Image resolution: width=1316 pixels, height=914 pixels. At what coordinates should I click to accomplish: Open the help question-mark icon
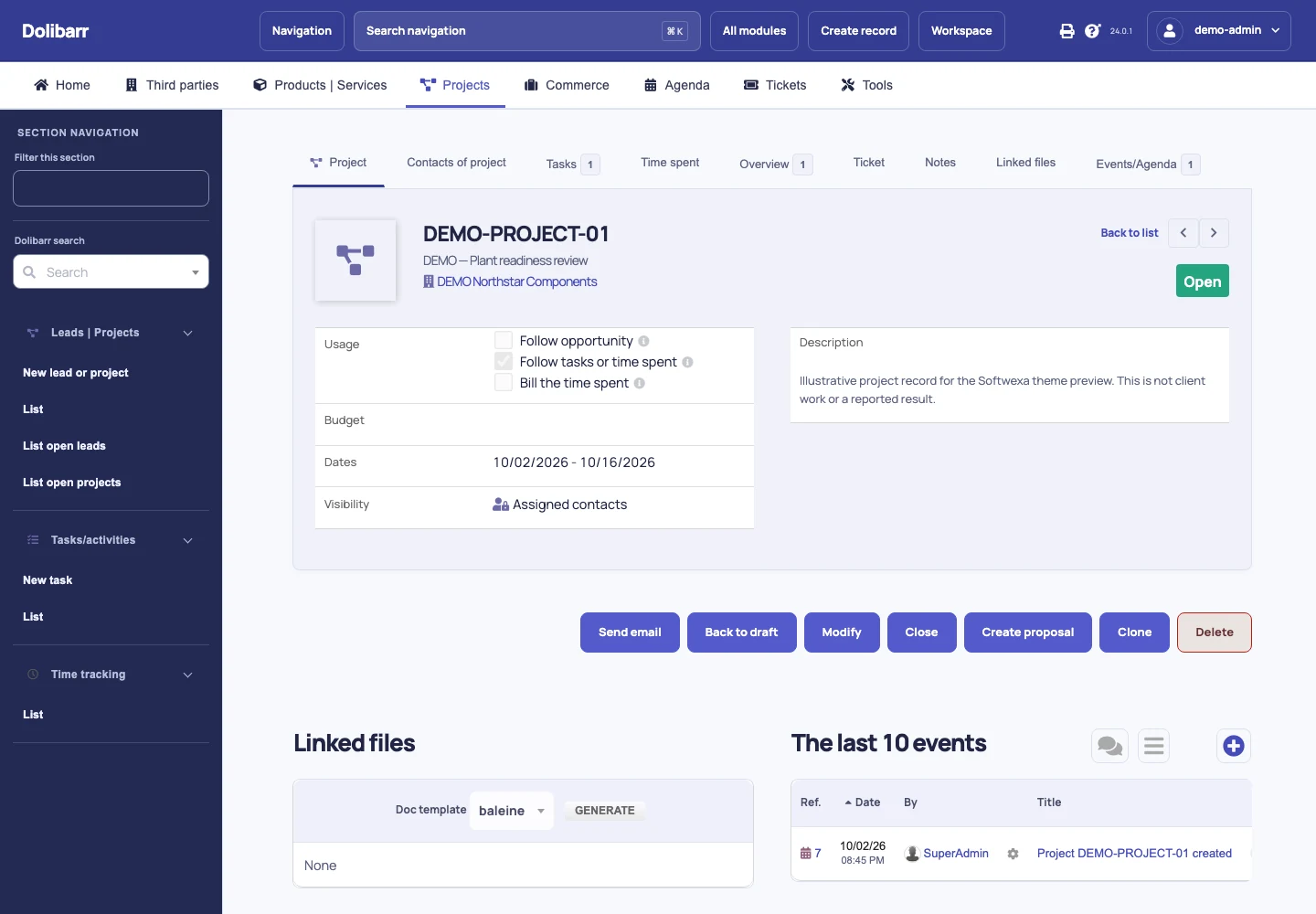point(1092,31)
